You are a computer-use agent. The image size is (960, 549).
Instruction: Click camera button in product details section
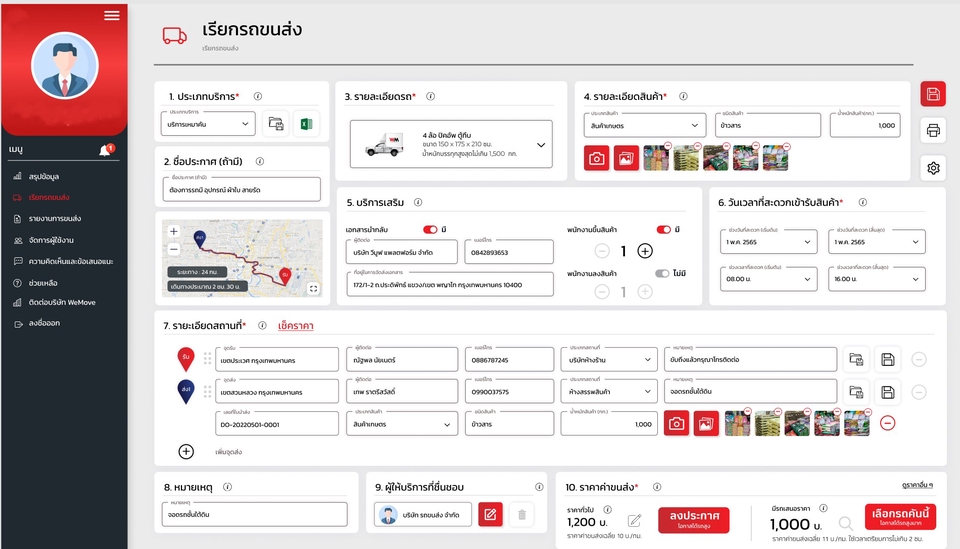(596, 159)
